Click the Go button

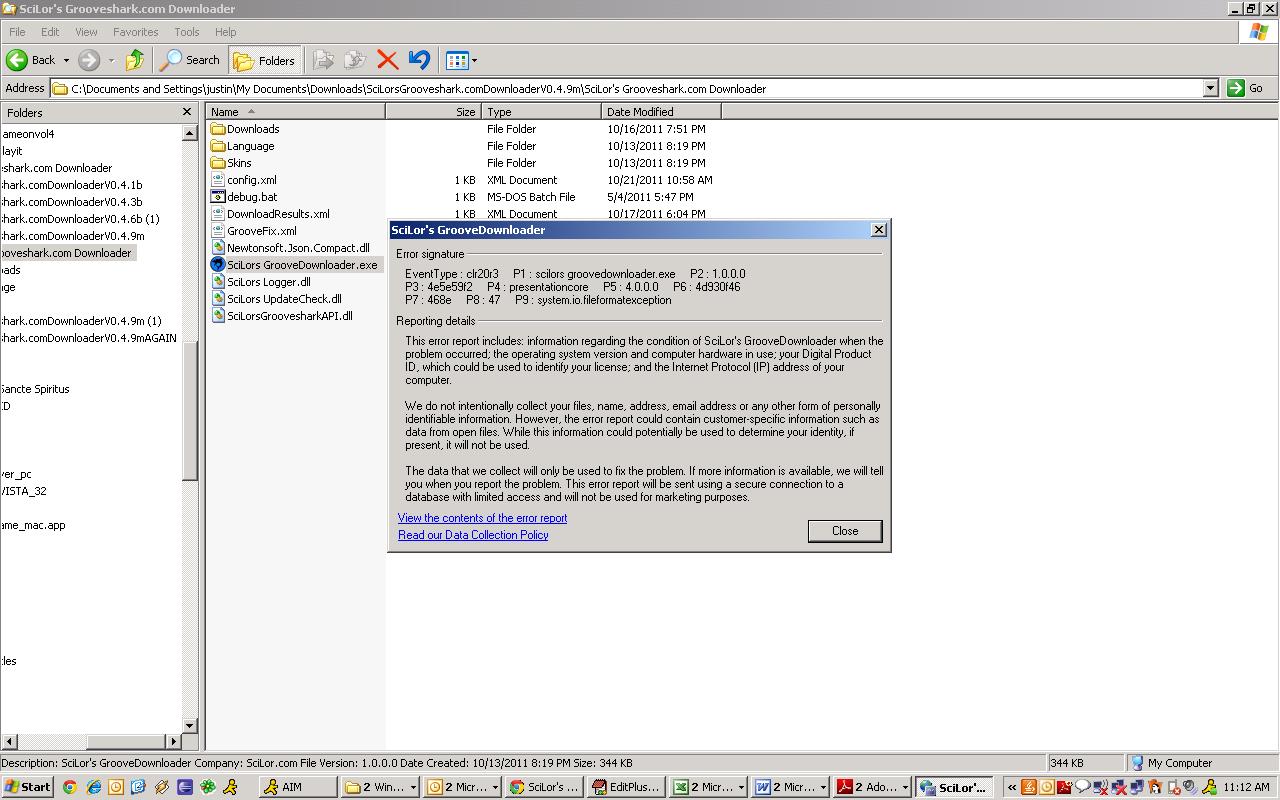1246,88
